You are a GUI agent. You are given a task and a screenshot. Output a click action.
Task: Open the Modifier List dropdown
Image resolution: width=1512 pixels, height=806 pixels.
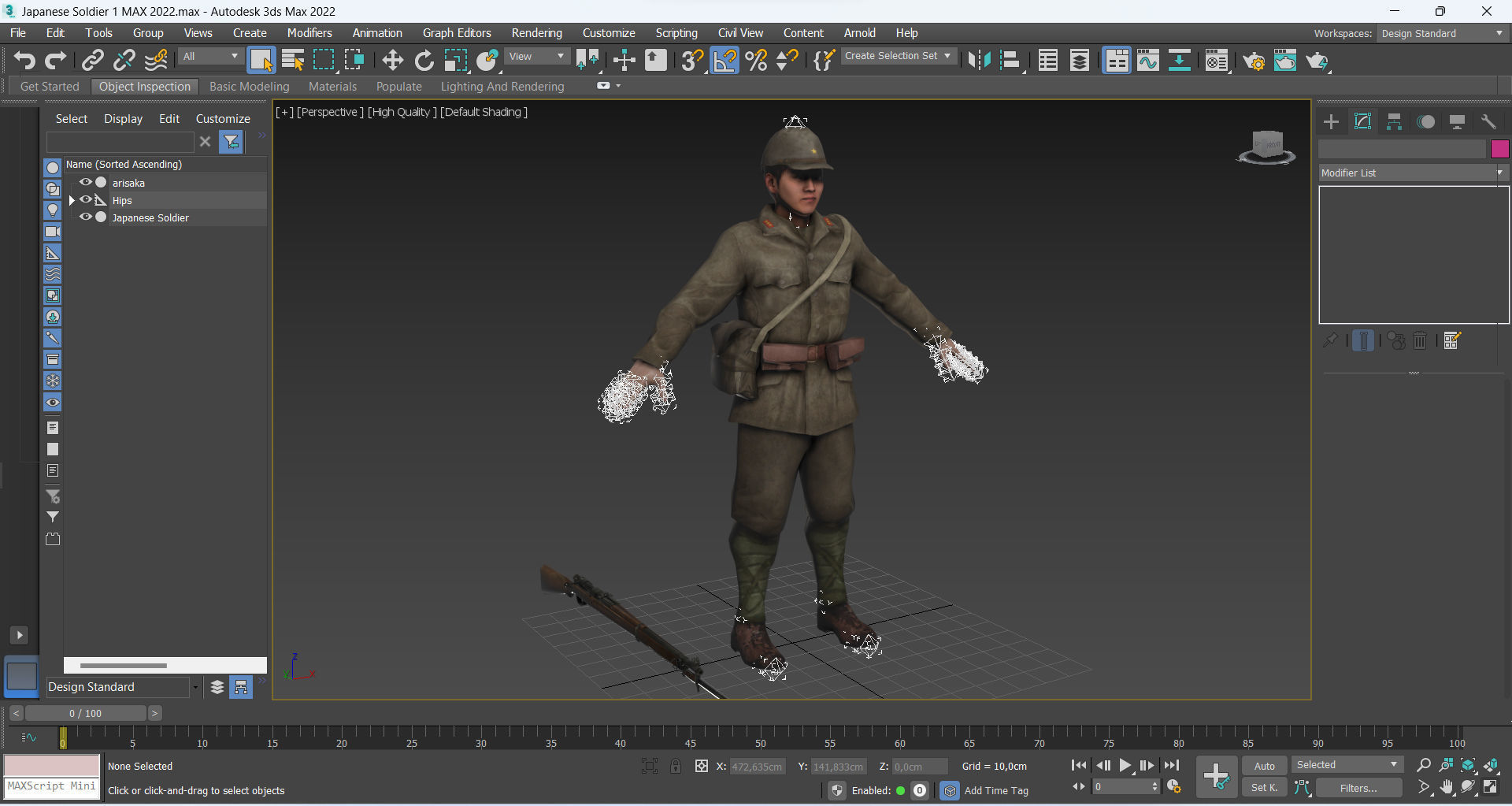click(x=1413, y=173)
